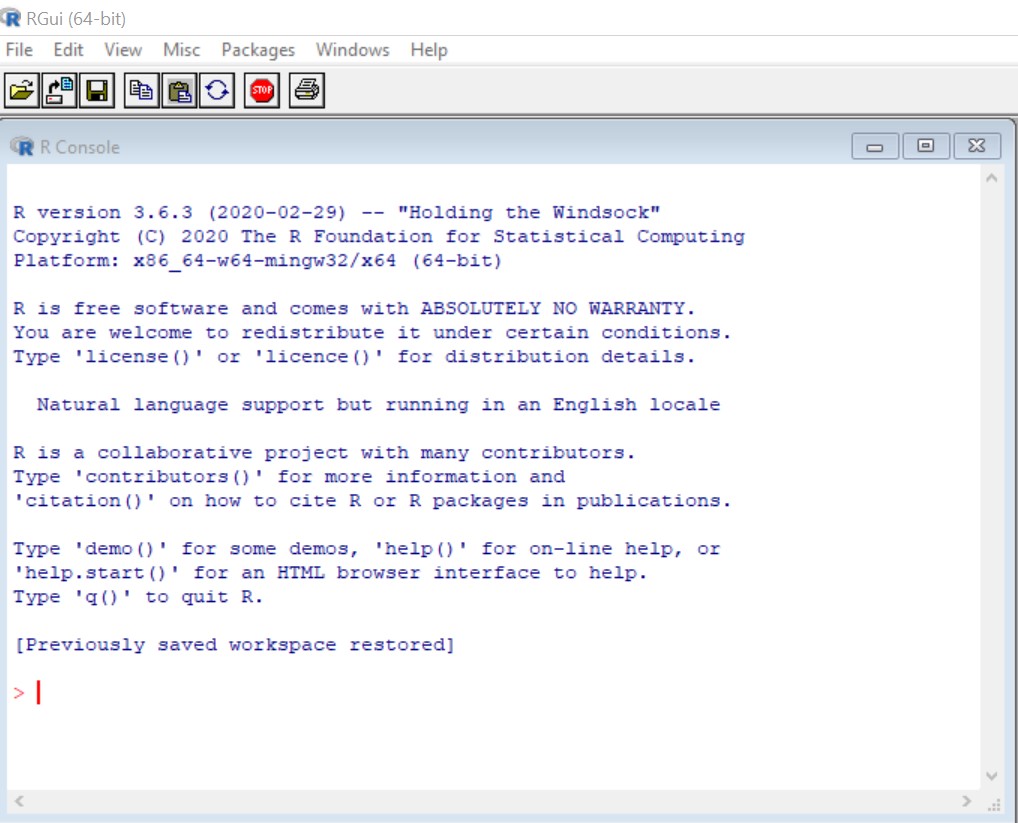Click the 'R Console' title text
The image size is (1018, 823).
[x=80, y=147]
